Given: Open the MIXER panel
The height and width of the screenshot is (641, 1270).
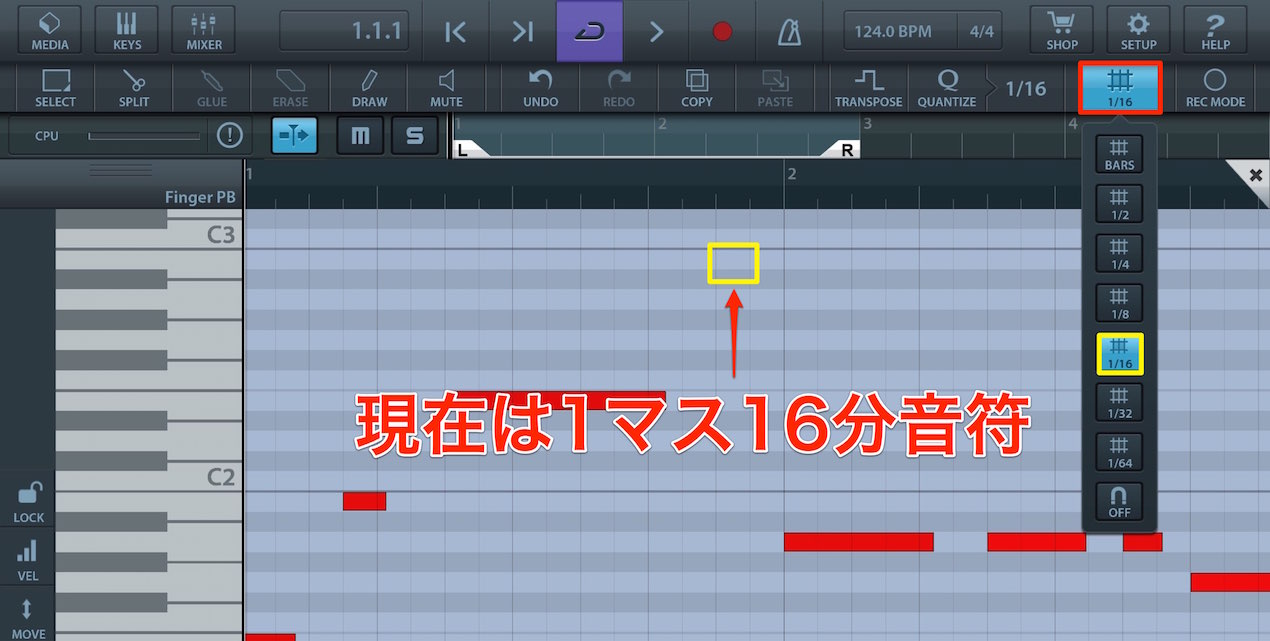Looking at the screenshot, I should 204,30.
